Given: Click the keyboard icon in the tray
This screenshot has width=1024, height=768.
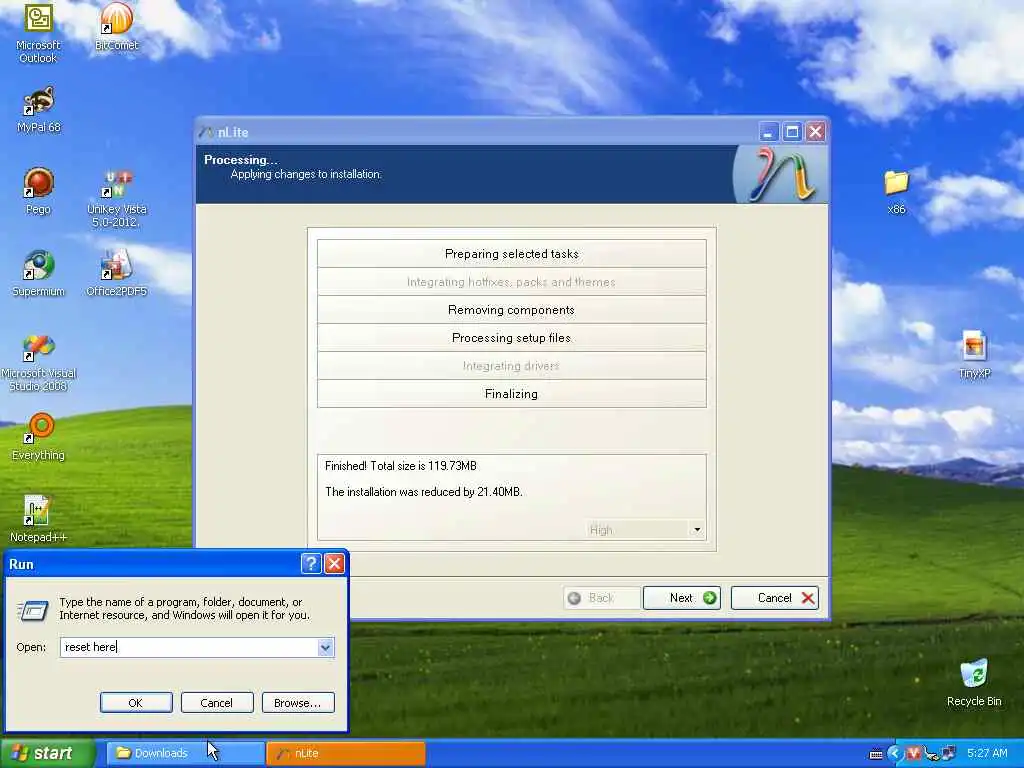Looking at the screenshot, I should click(x=876, y=754).
